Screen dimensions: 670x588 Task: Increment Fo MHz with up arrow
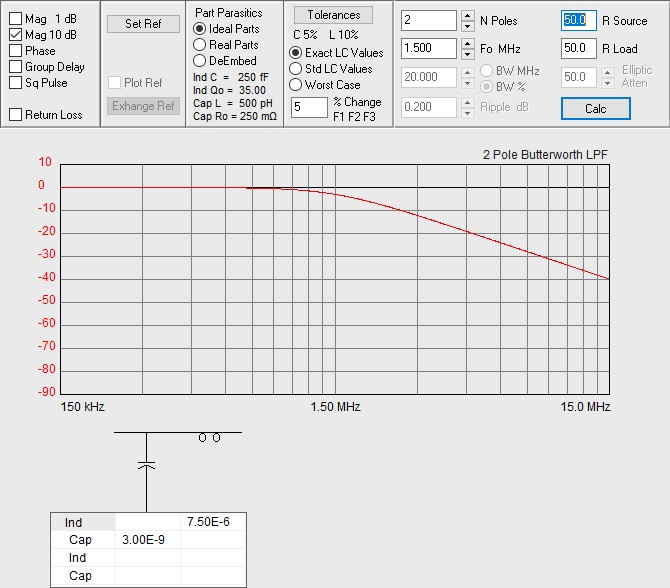[467, 44]
